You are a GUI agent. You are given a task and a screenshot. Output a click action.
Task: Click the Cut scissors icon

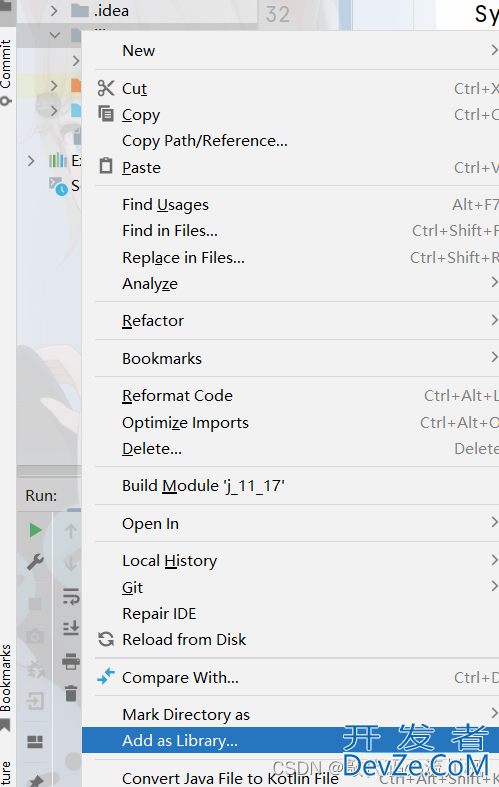click(106, 88)
